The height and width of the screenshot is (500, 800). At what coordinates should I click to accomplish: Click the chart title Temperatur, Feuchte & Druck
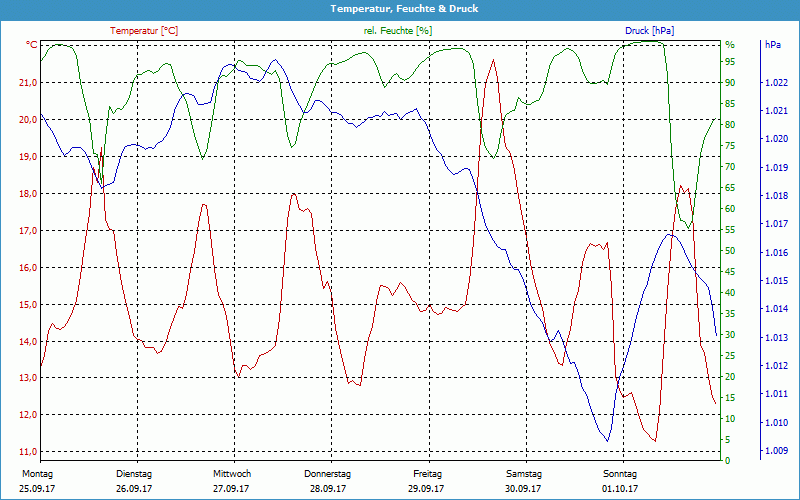point(404,9)
